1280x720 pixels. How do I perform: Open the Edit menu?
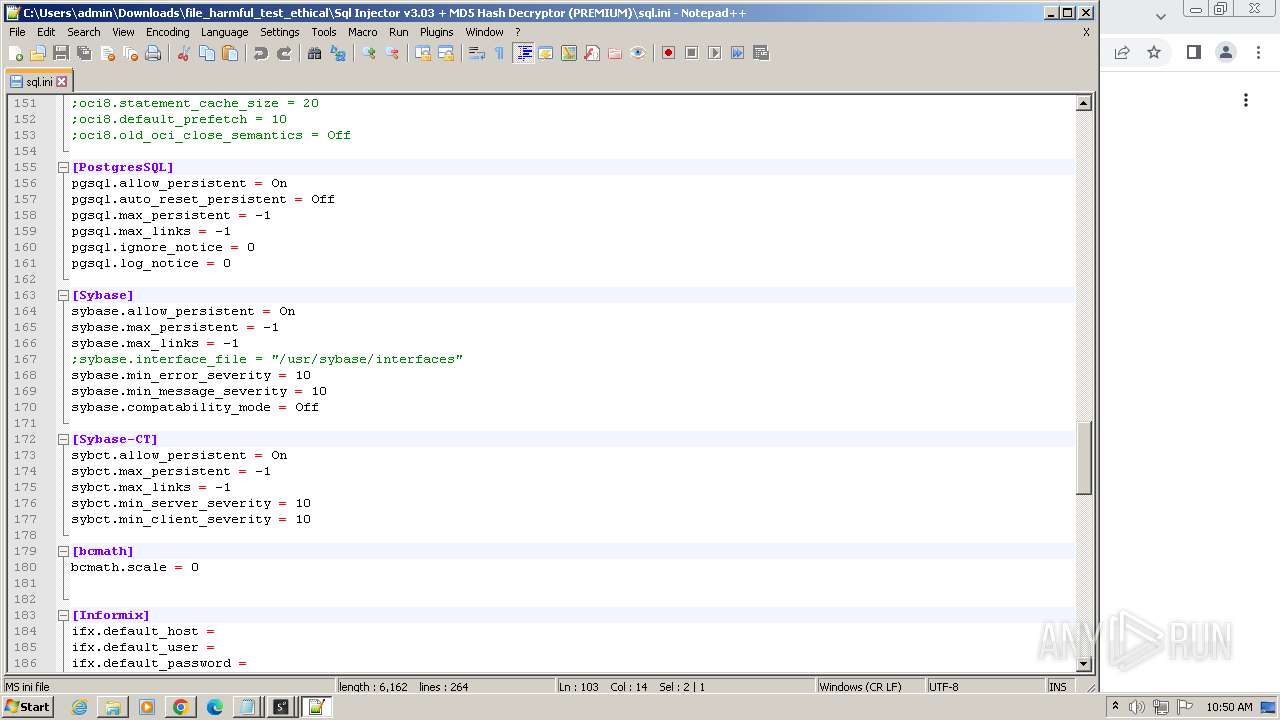click(46, 32)
